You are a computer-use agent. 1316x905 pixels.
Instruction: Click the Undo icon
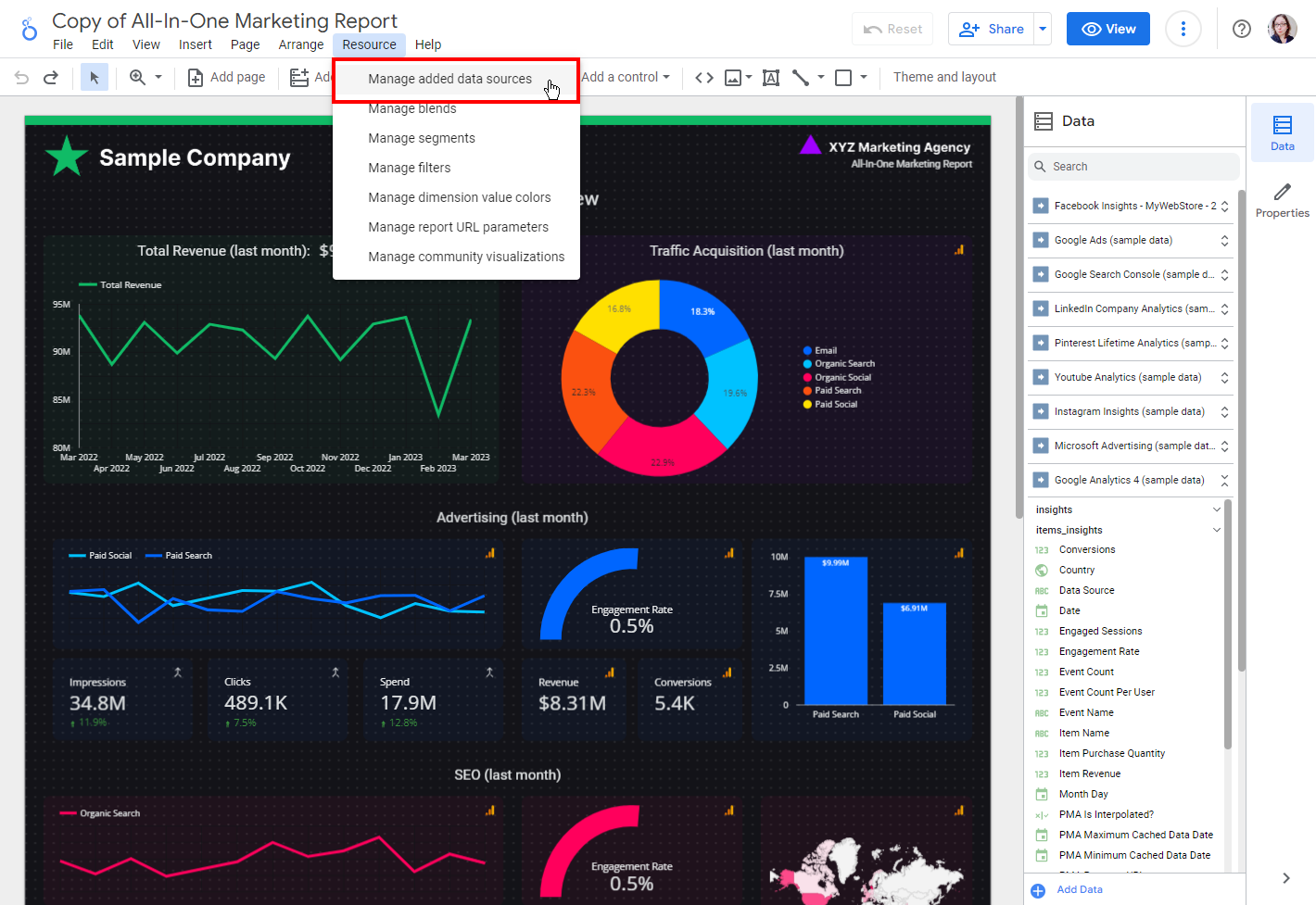coord(20,77)
